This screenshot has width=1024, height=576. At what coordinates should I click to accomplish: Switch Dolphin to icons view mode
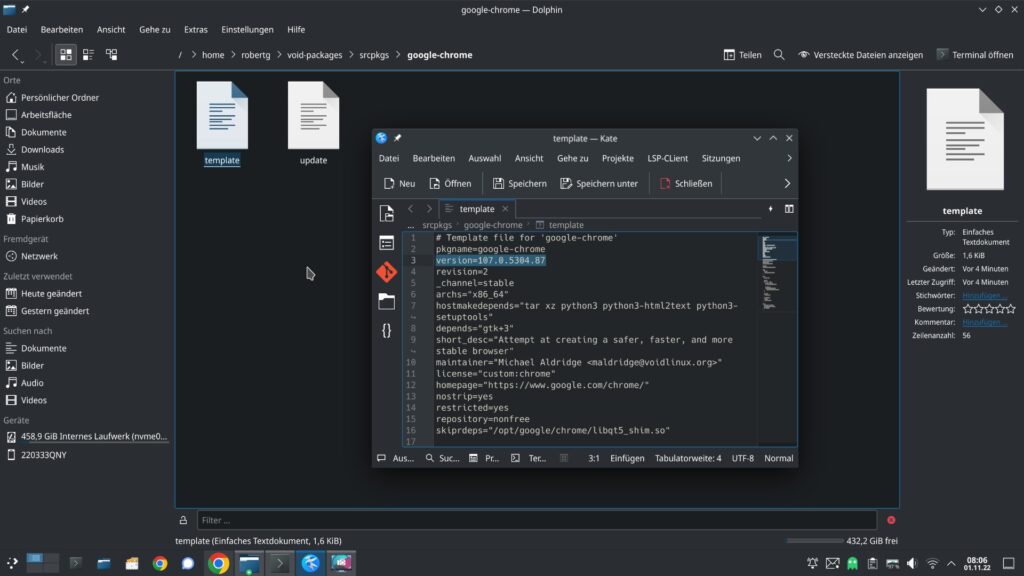pos(66,55)
